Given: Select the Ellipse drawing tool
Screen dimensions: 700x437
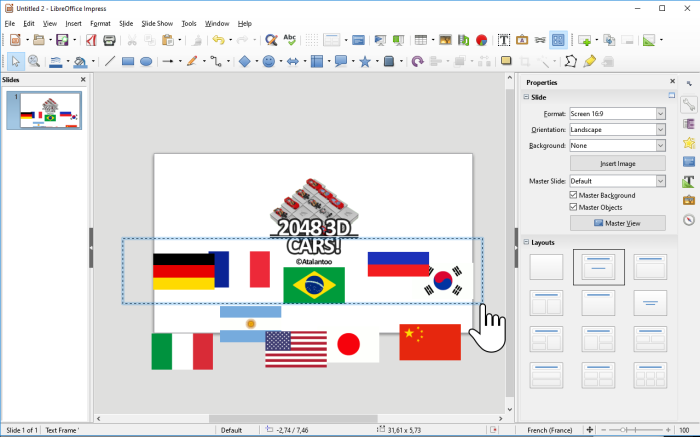Looking at the screenshot, I should click(146, 61).
